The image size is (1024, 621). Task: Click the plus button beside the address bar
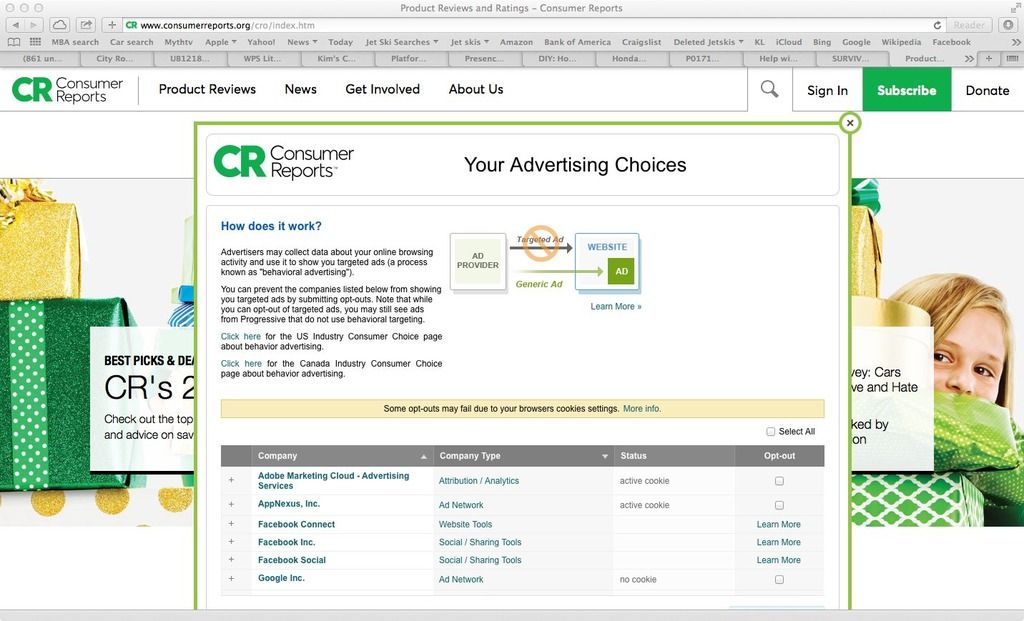112,25
